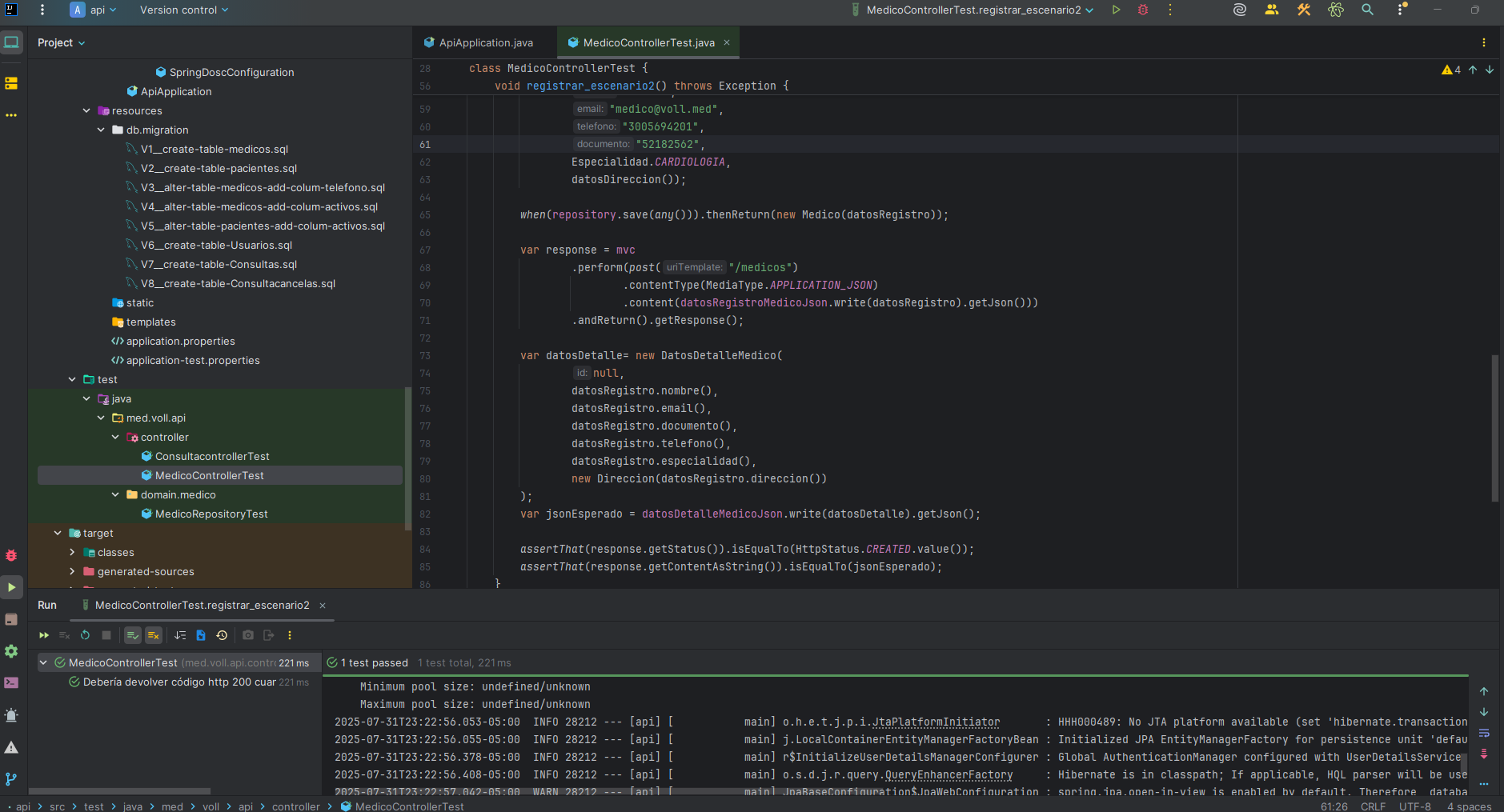Open the Problems warning triangle tool window
Image resolution: width=1504 pixels, height=812 pixels.
[x=11, y=747]
